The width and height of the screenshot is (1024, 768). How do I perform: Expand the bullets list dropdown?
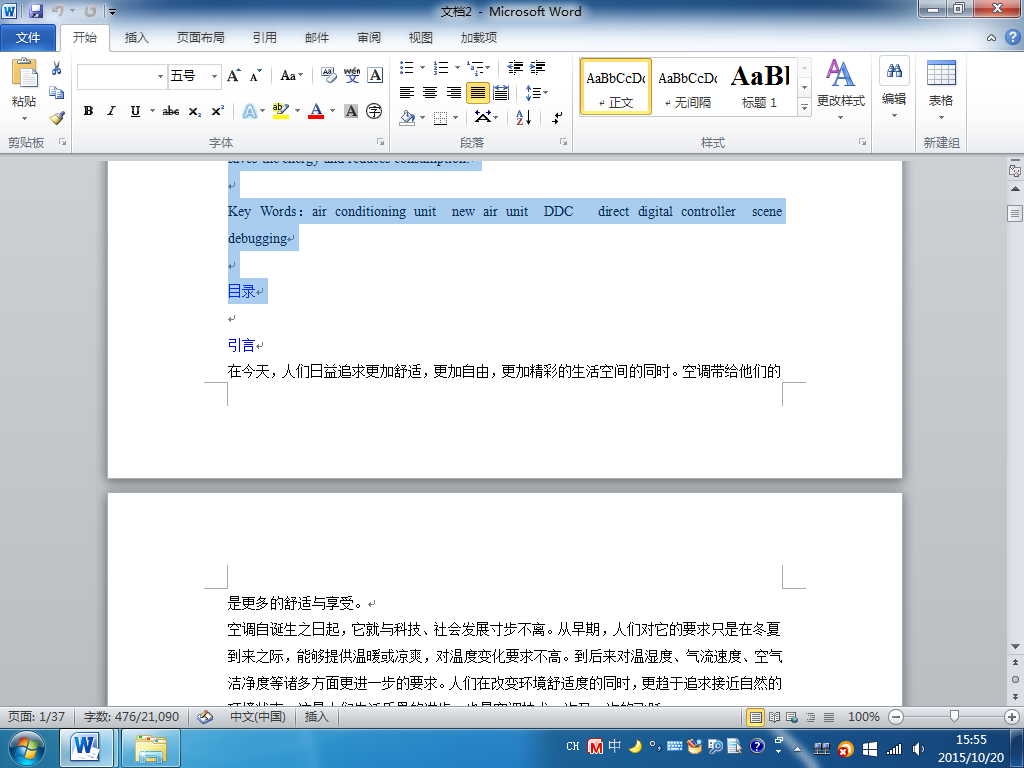(x=423, y=67)
